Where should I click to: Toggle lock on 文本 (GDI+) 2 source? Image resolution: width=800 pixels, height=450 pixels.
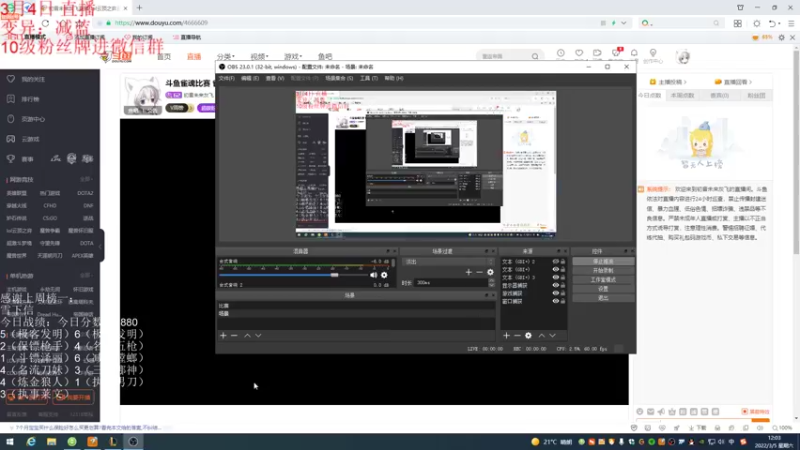(x=563, y=262)
